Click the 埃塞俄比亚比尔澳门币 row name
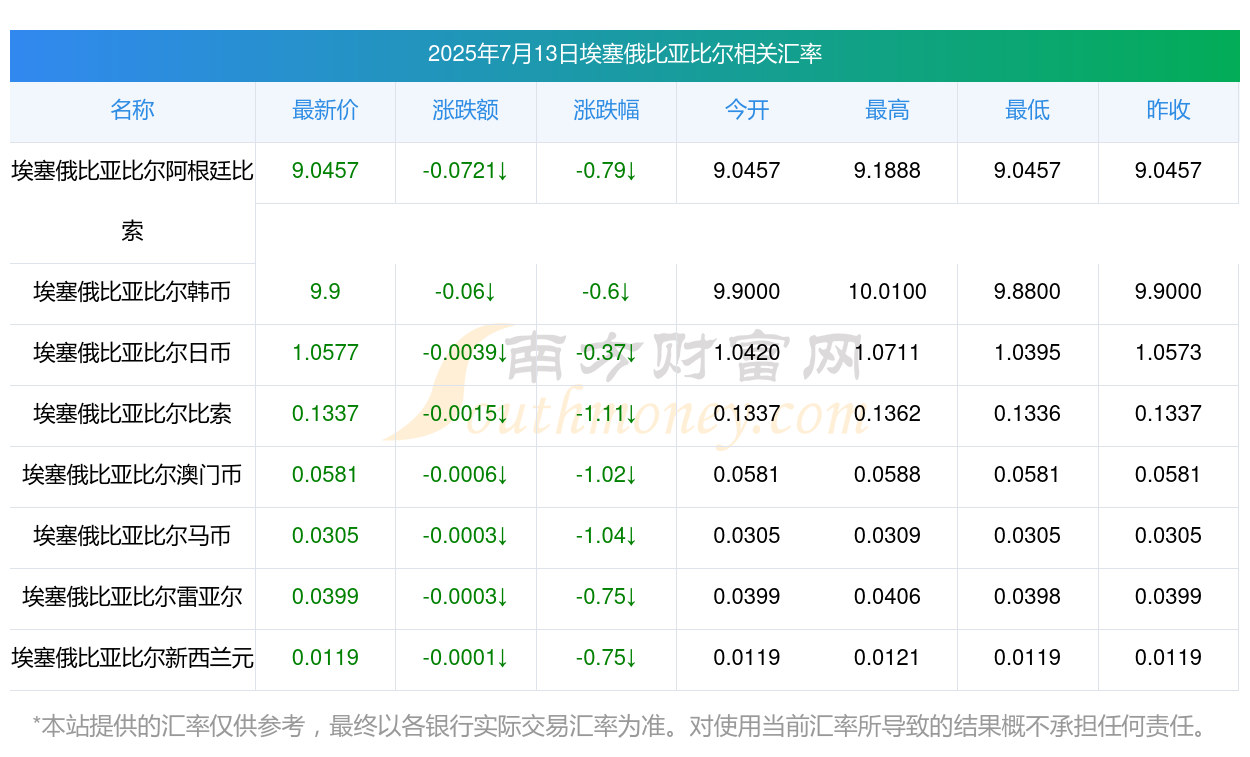Screen dimensions: 1250x757 tap(132, 475)
